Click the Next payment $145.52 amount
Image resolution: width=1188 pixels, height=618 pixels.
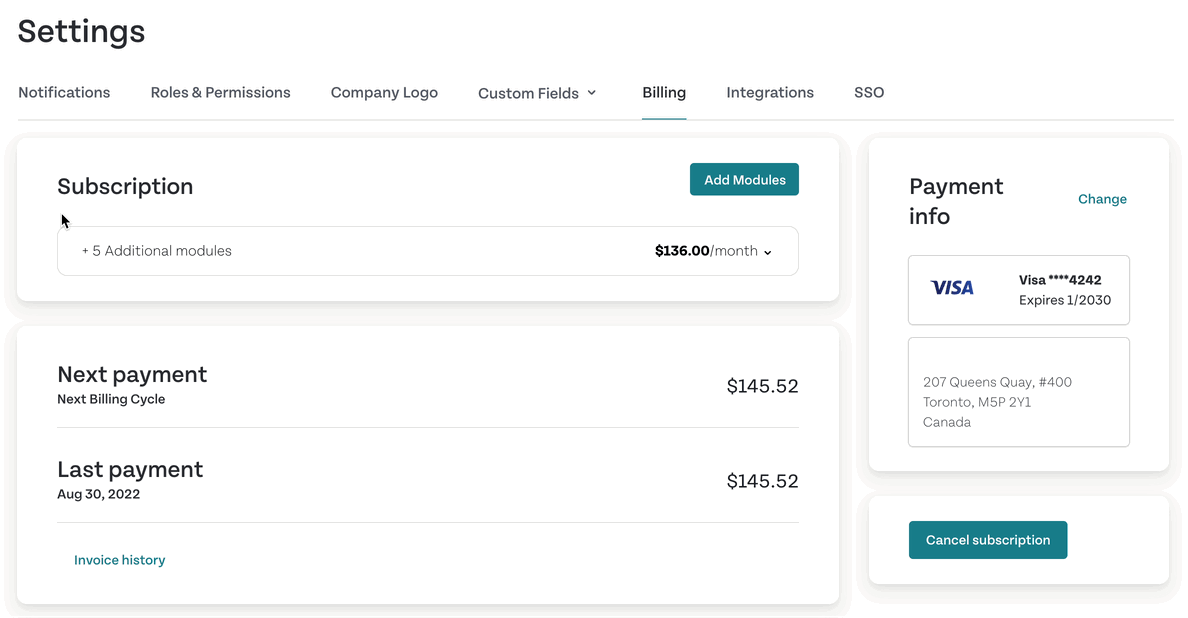pyautogui.click(x=762, y=386)
